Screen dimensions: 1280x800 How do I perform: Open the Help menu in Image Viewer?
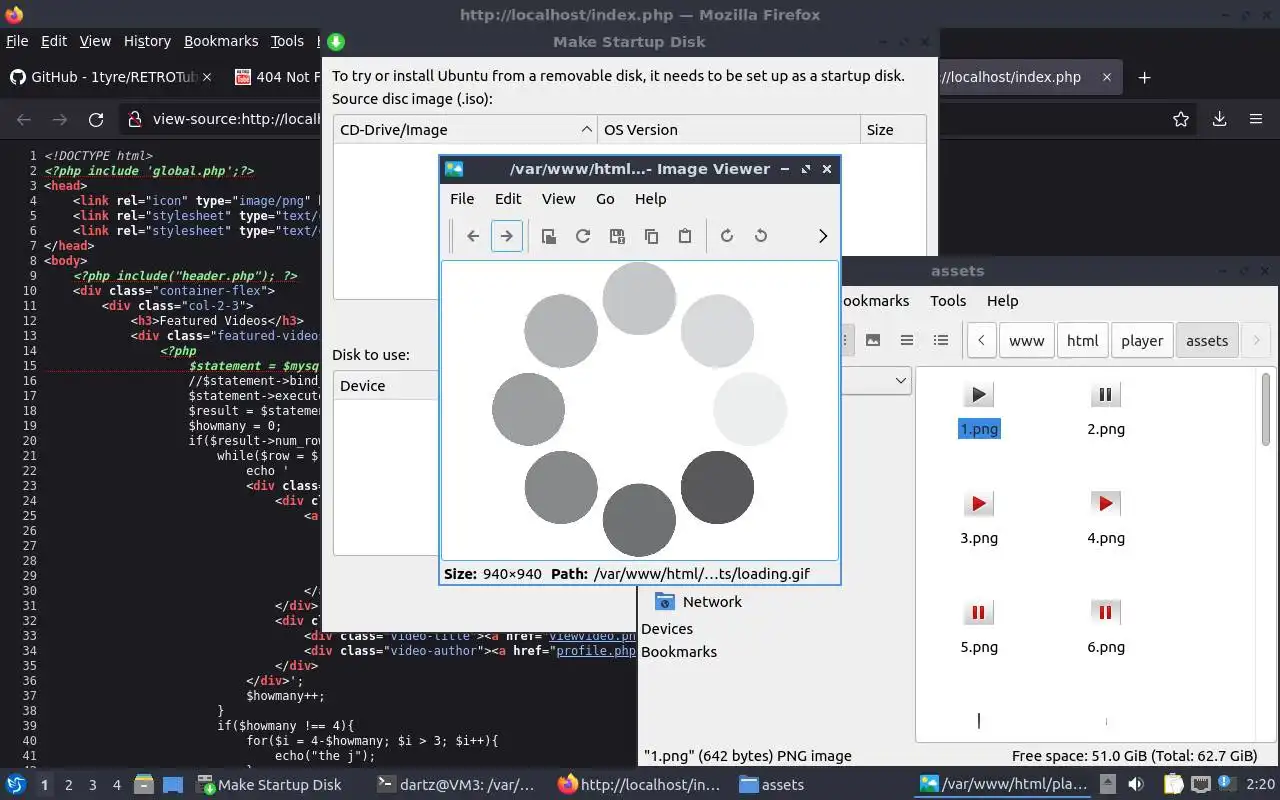point(650,199)
